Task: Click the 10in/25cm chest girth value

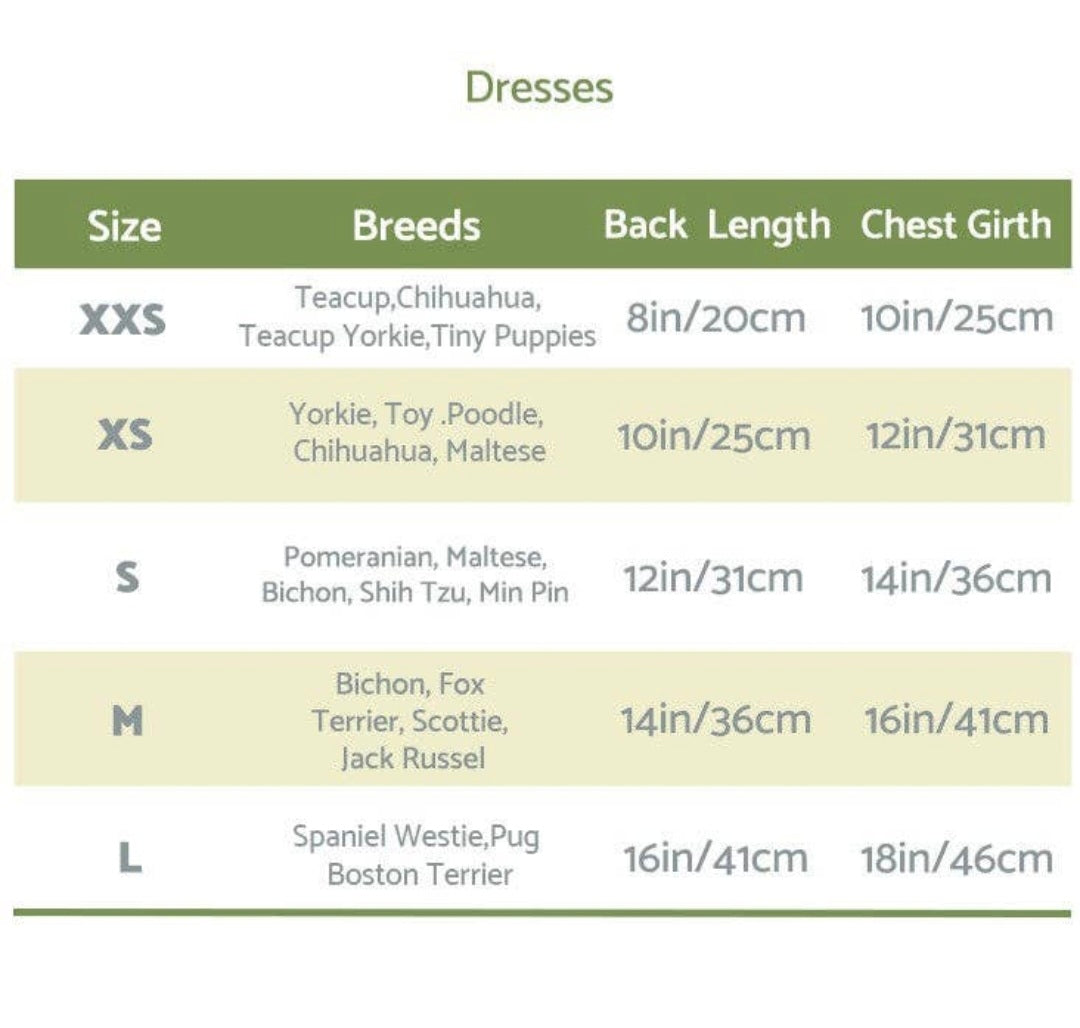Action: coord(956,318)
